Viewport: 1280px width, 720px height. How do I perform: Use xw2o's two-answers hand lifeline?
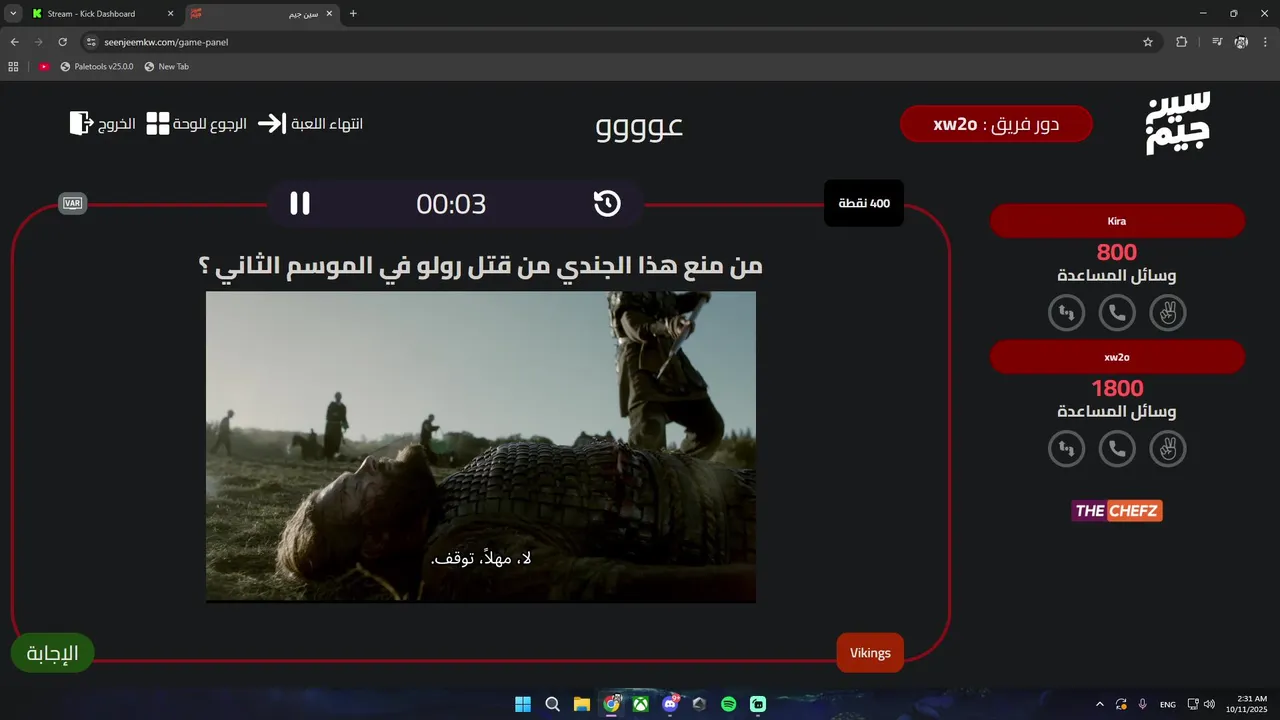coord(1167,449)
